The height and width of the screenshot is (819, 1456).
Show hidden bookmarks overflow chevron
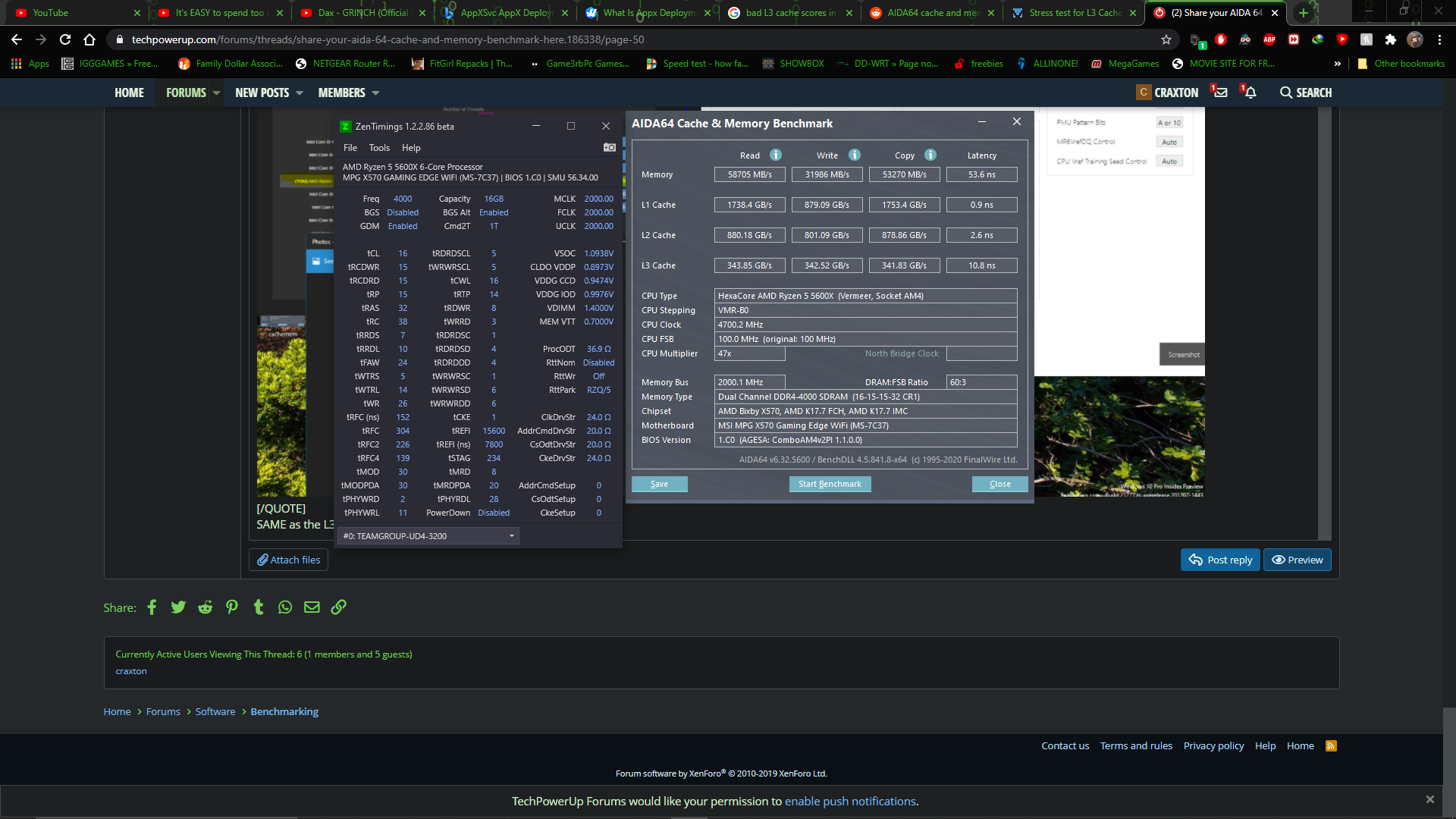1337,64
